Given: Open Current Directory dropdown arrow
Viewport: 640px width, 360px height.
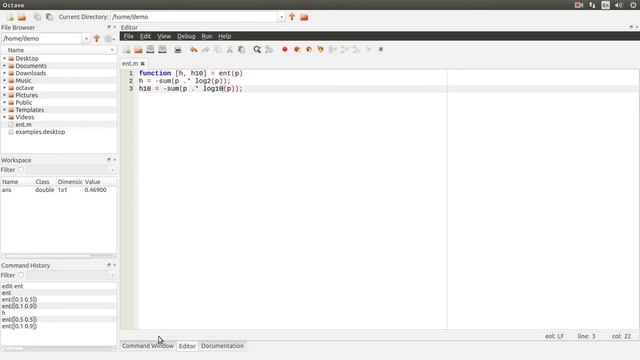Looking at the screenshot, I should [281, 17].
